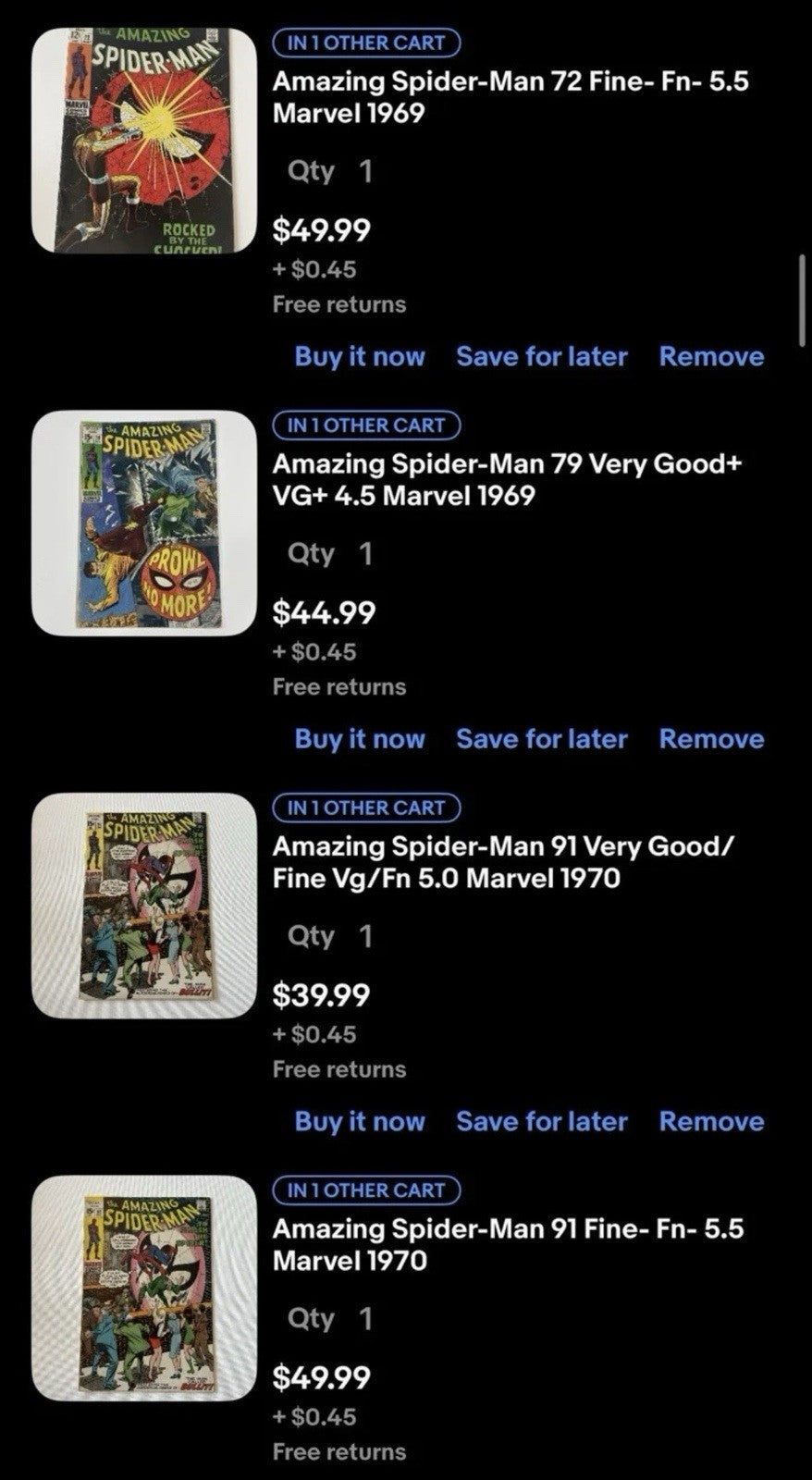
Task: Open Amazing Spider-Man 72 comic thumbnail
Action: click(144, 140)
